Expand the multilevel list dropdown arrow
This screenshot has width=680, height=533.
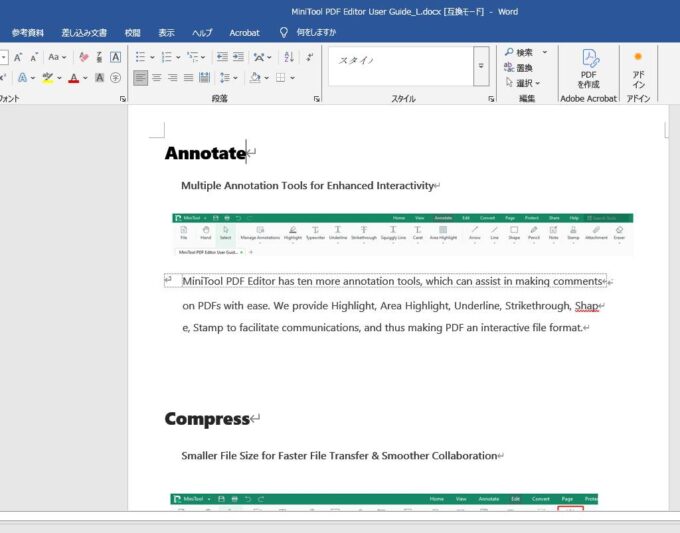click(x=203, y=57)
